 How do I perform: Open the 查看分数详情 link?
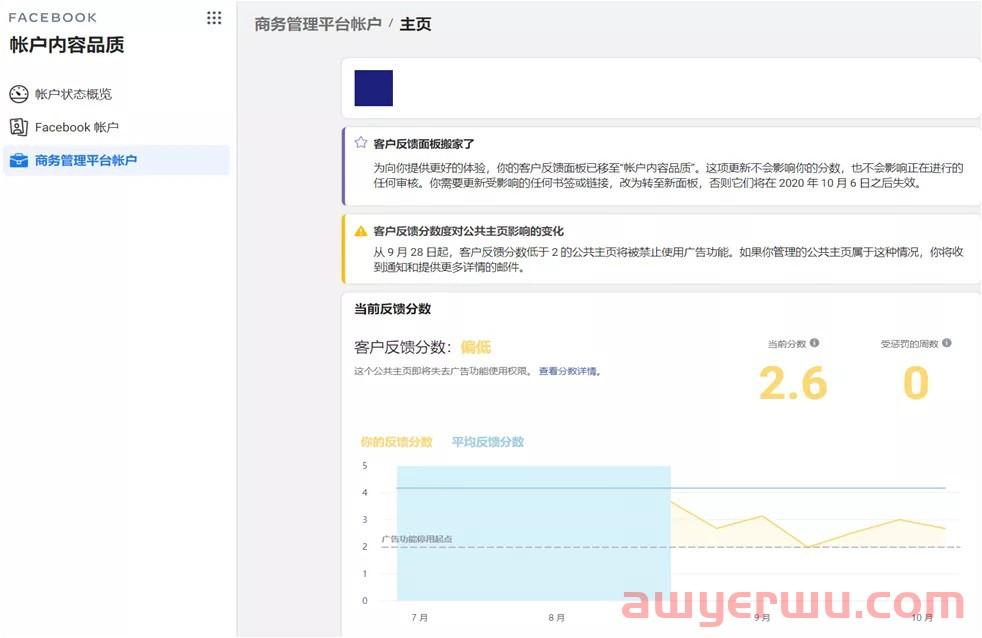569,371
